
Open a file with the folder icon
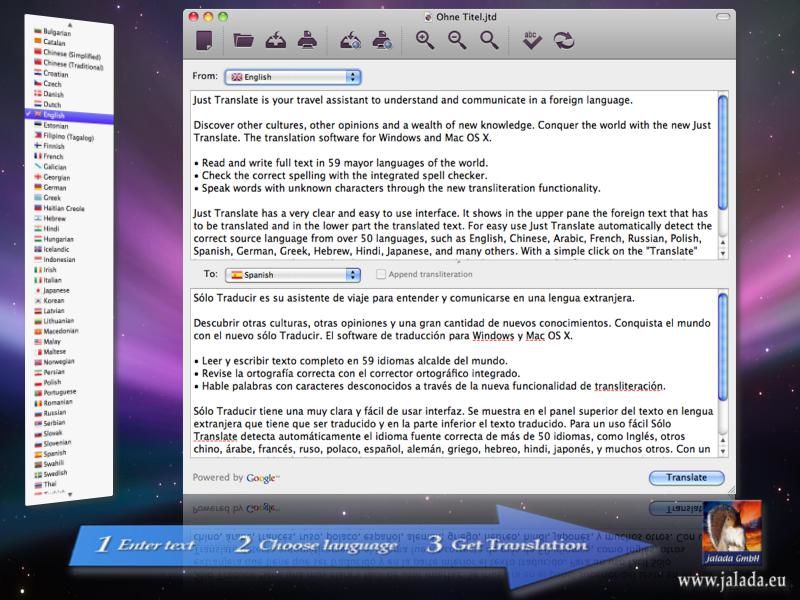pos(243,40)
